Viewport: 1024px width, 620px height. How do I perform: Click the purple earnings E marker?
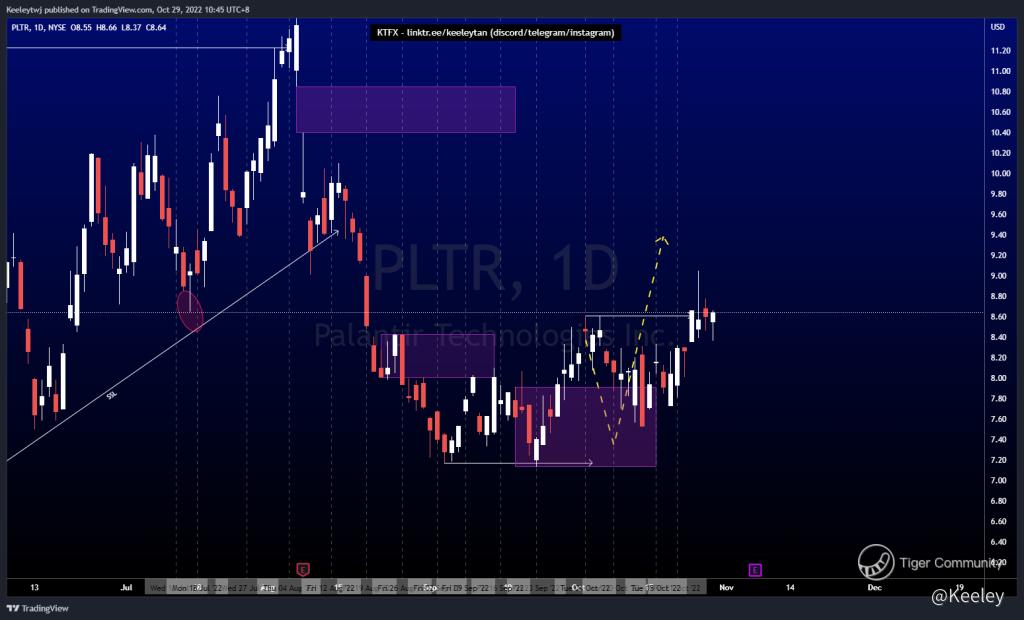(754, 570)
